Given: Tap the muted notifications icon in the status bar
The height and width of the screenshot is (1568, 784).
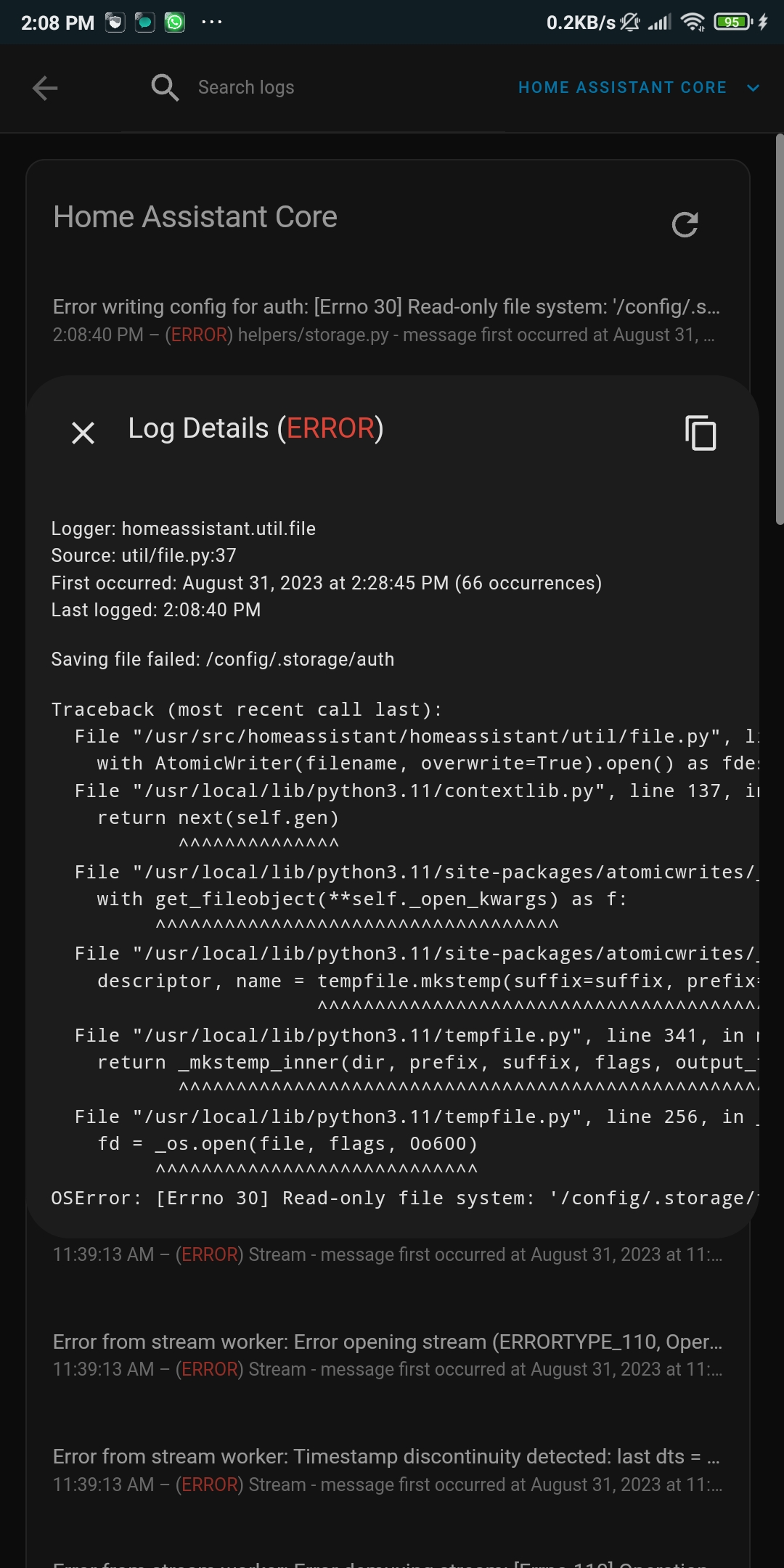Looking at the screenshot, I should point(631,23).
